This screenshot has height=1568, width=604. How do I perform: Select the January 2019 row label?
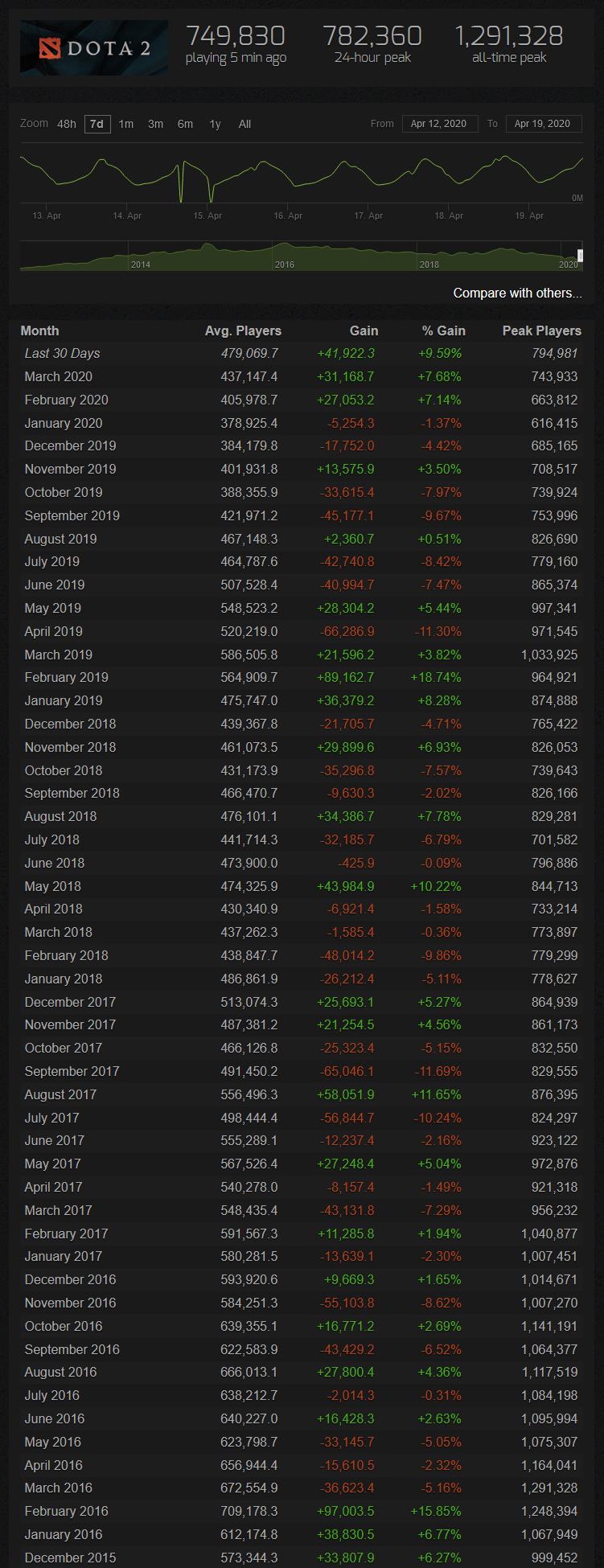pyautogui.click(x=64, y=700)
